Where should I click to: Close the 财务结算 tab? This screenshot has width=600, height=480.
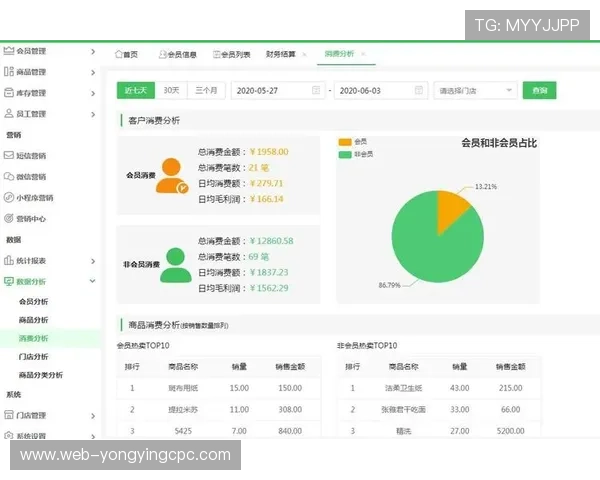[305, 54]
